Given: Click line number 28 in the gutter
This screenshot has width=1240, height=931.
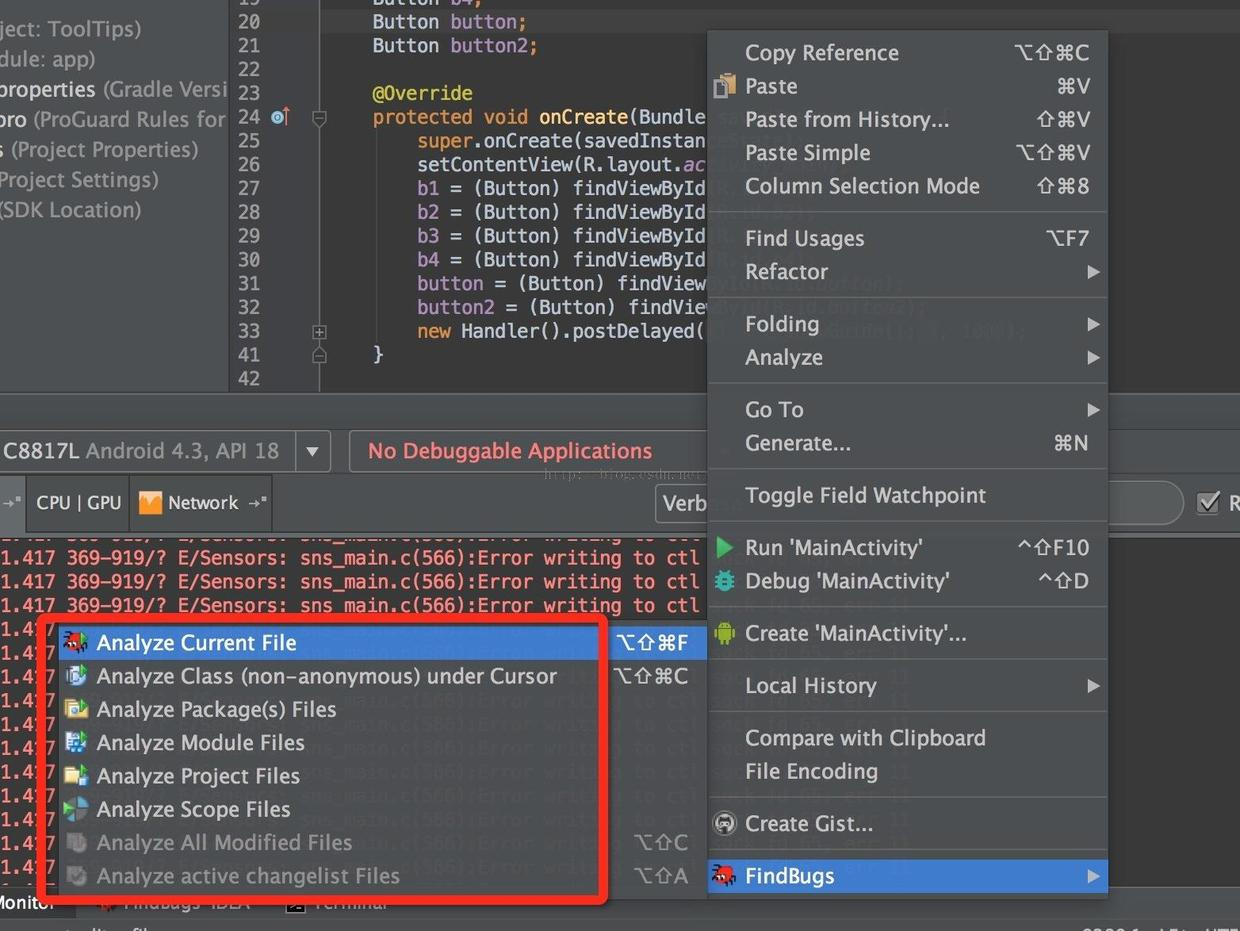Looking at the screenshot, I should [249, 212].
